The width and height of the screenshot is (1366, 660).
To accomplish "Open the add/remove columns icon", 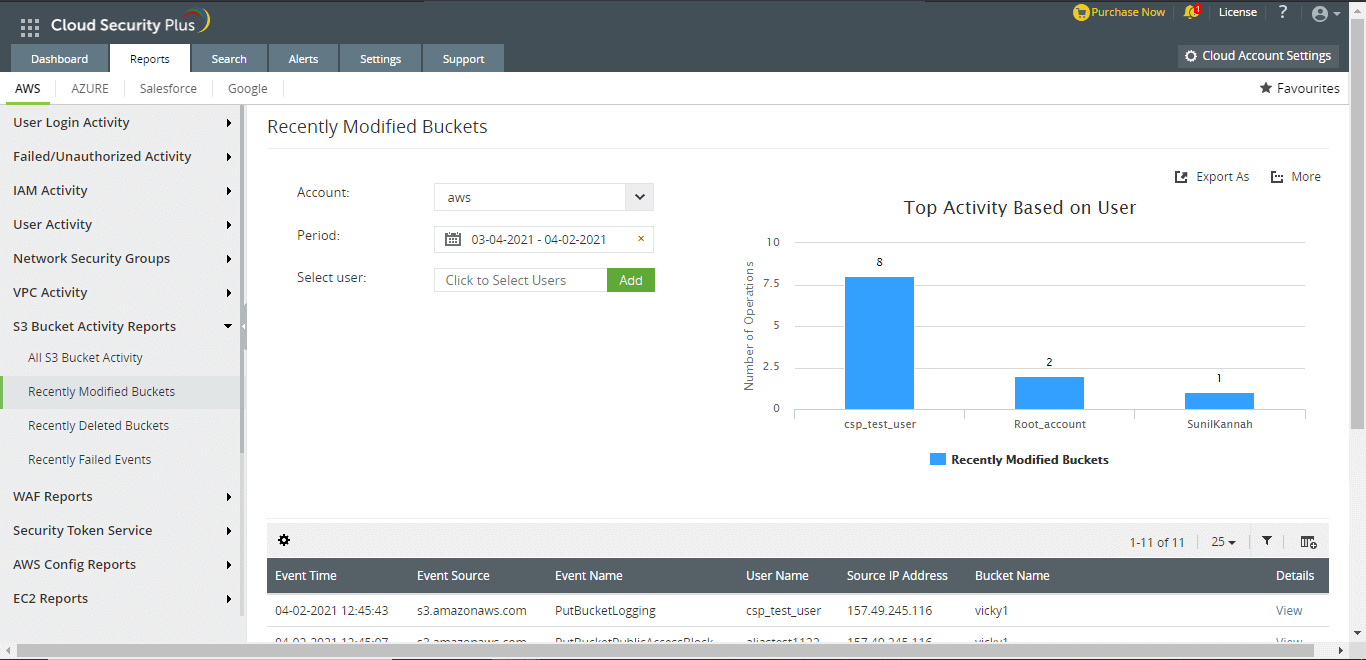I will tap(1308, 541).
